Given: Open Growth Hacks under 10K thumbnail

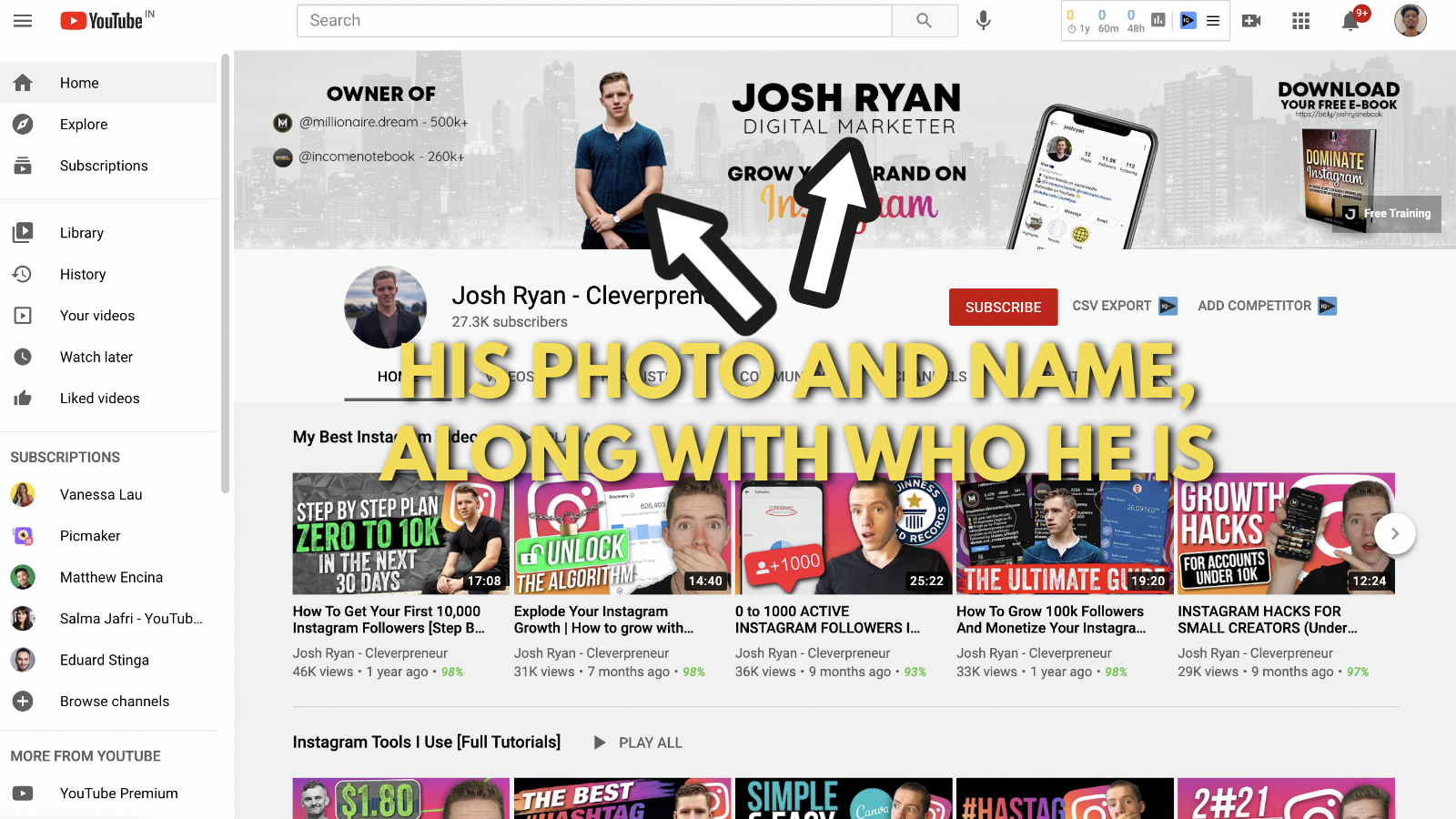Looking at the screenshot, I should 1286,533.
